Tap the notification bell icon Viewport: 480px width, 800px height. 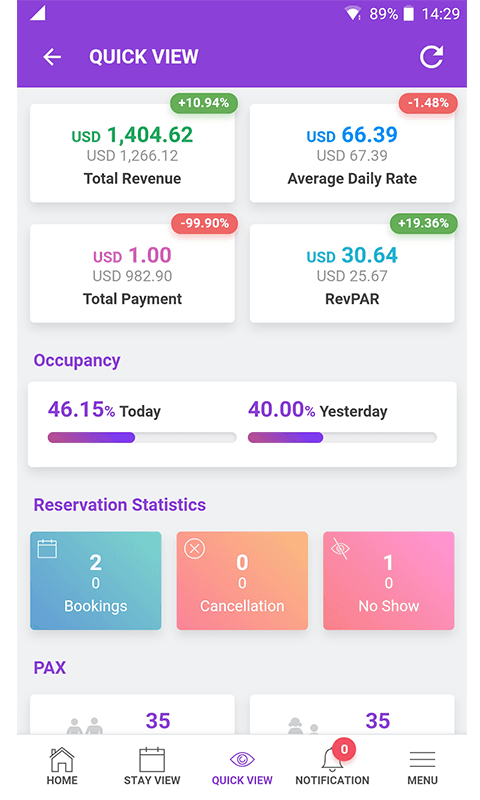click(332, 761)
